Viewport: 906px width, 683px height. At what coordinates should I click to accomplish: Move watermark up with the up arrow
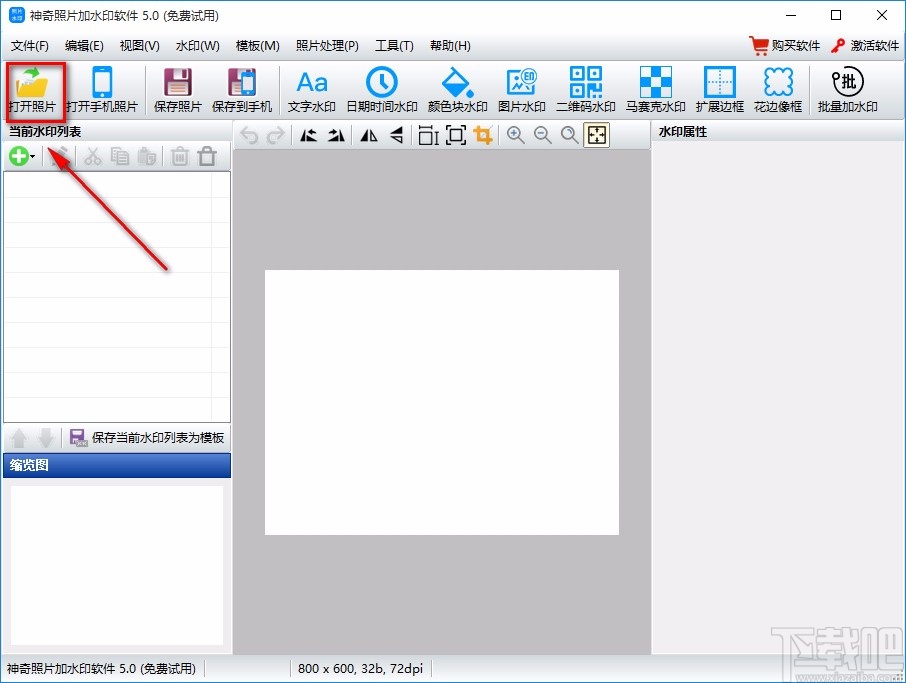tap(19, 438)
